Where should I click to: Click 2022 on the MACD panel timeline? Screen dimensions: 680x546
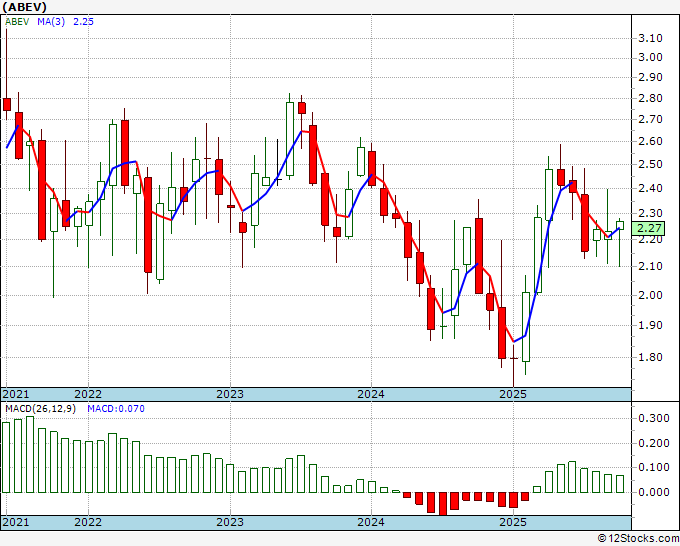point(88,522)
